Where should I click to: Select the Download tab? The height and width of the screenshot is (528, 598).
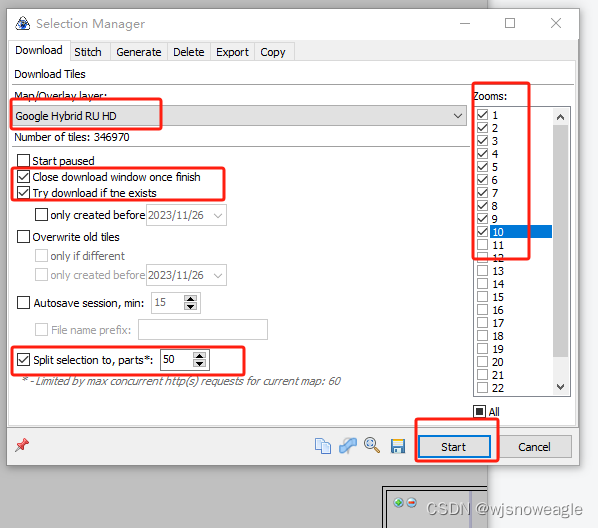39,50
